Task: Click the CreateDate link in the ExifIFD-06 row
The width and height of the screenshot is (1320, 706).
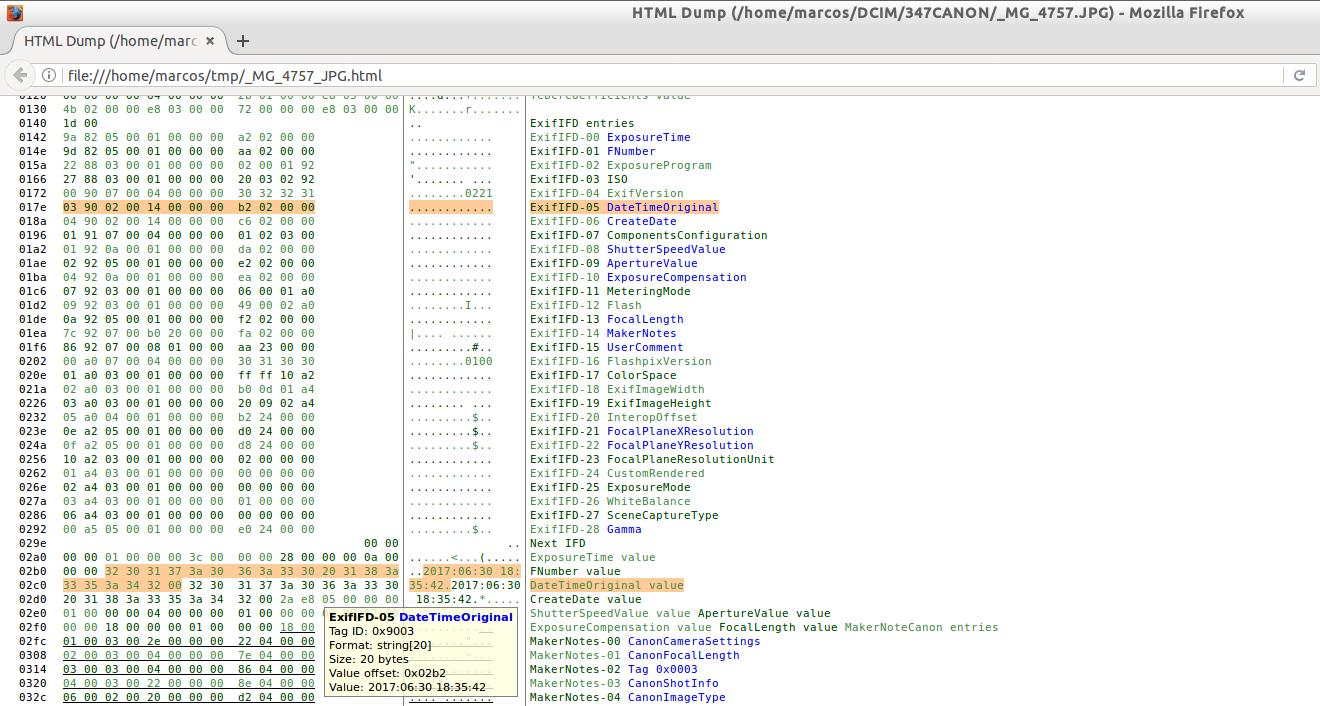Action: point(642,222)
